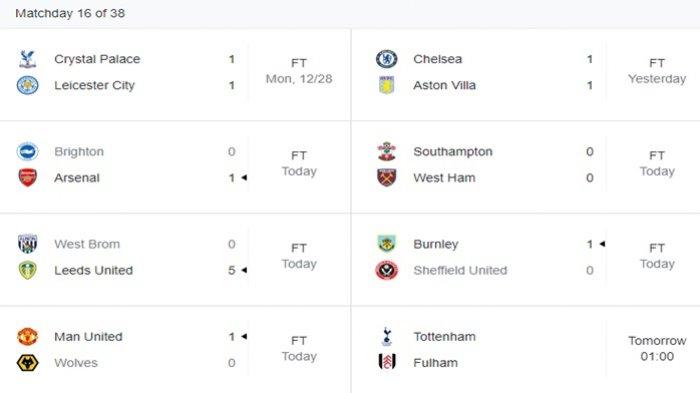Click the West Brom vs Leeds FT status
This screenshot has width=700, height=393.
pos(299,248)
